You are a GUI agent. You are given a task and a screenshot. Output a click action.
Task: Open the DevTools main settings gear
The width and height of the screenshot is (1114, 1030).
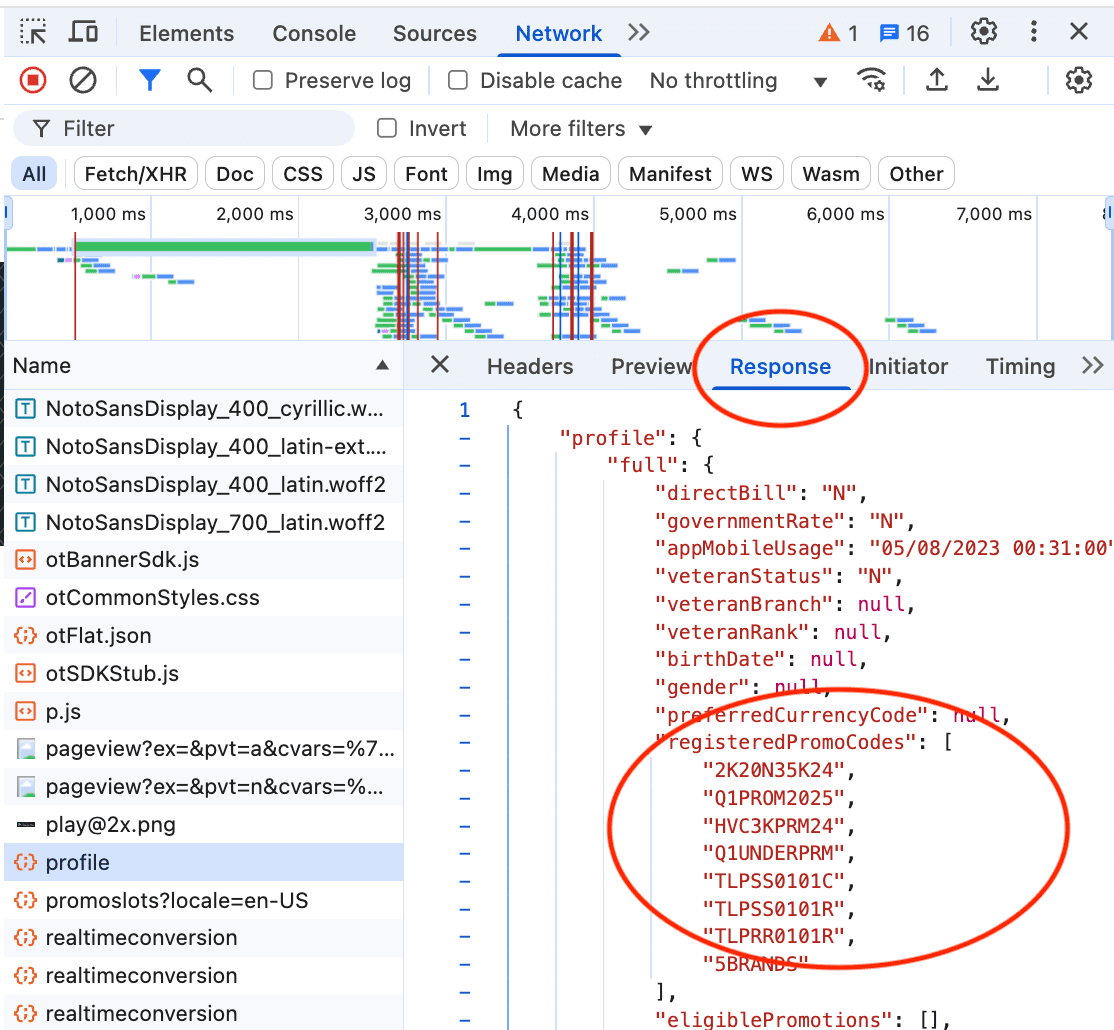pyautogui.click(x=984, y=32)
